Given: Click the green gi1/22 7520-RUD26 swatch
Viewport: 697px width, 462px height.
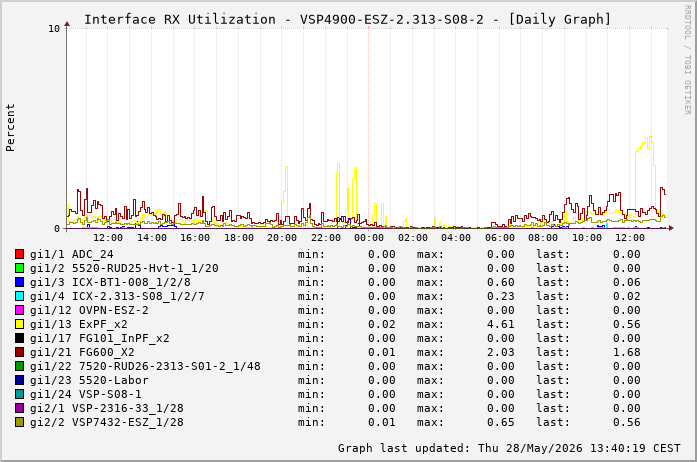Looking at the screenshot, I should point(19,366).
